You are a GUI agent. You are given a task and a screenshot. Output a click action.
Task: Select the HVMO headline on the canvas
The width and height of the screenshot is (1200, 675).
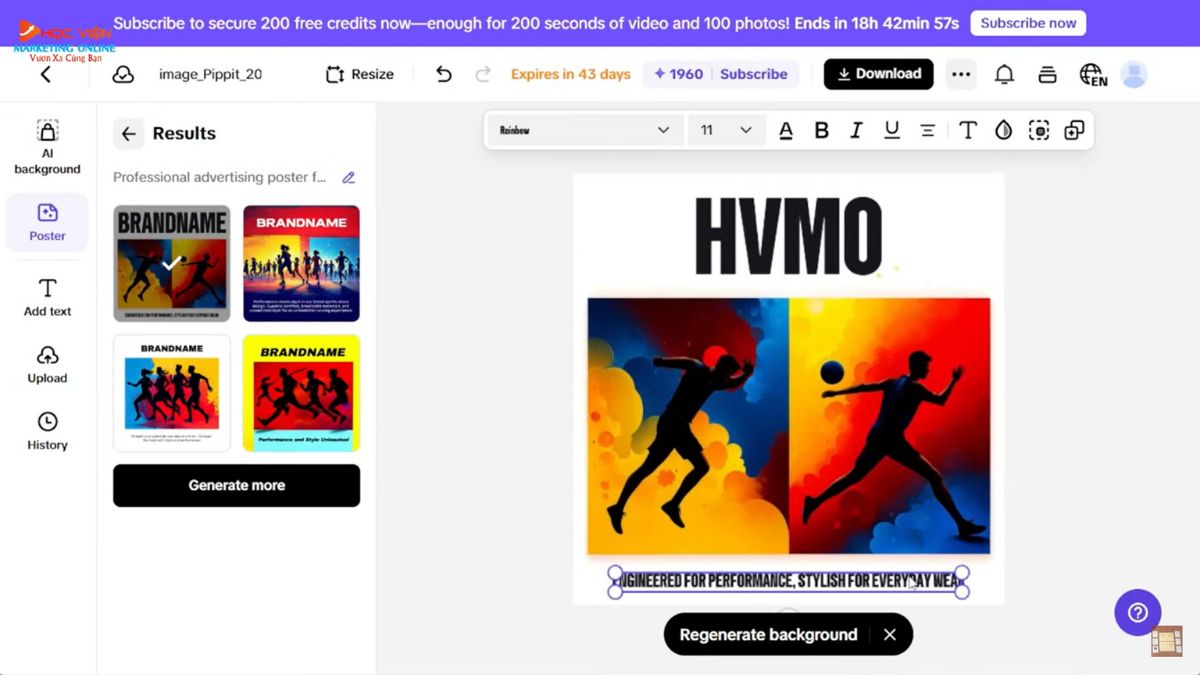[x=788, y=237]
